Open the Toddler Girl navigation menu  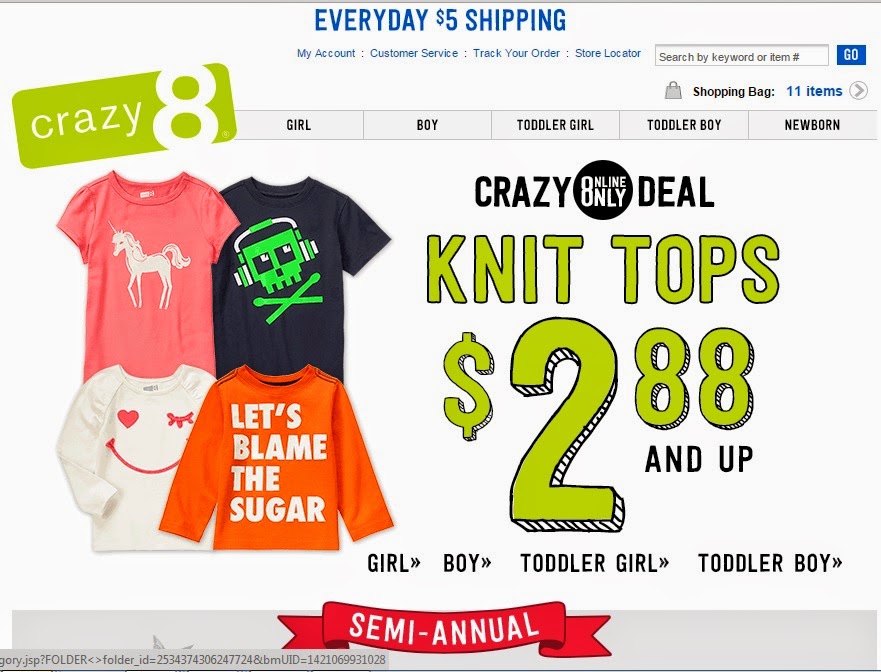click(555, 125)
